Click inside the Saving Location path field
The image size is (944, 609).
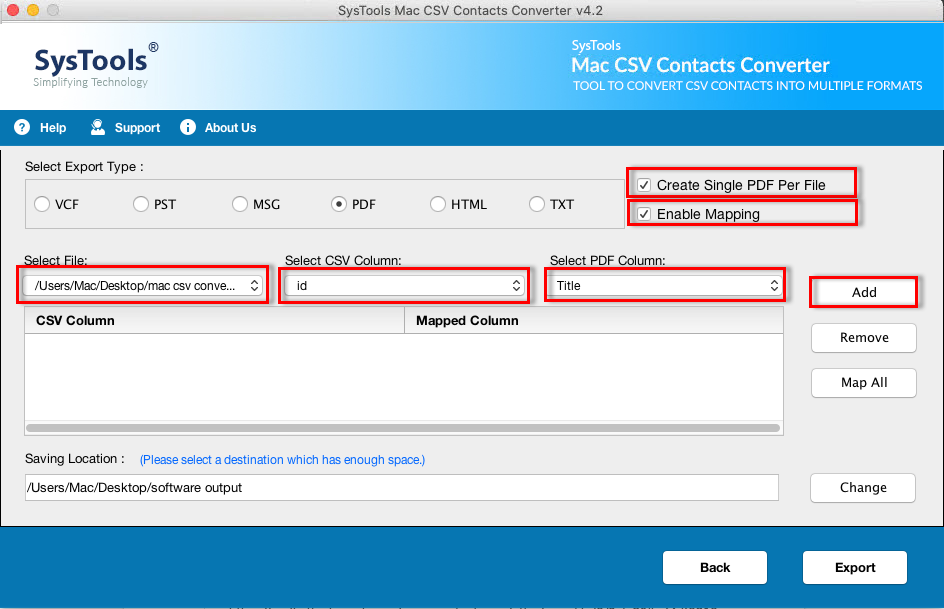(x=400, y=487)
